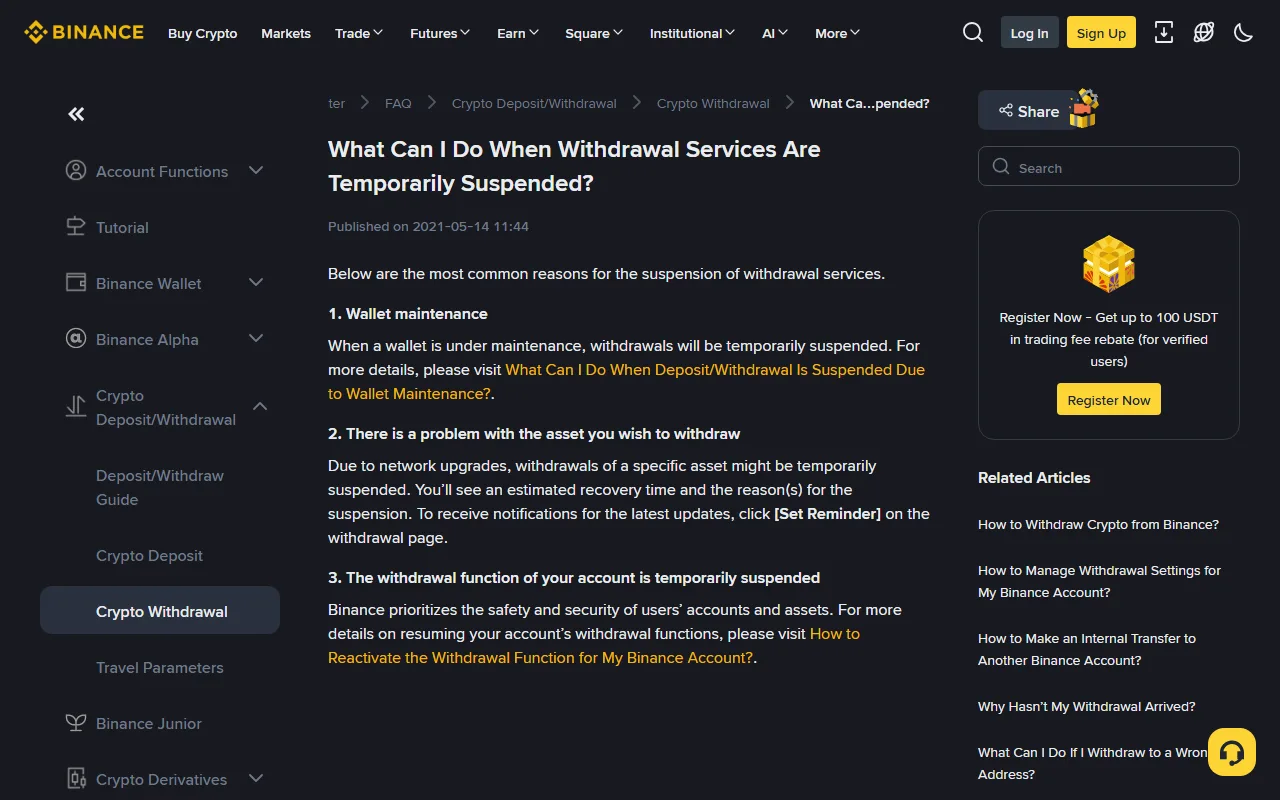Image resolution: width=1280 pixels, height=800 pixels.
Task: Open the Futures dropdown menu
Action: click(x=440, y=33)
